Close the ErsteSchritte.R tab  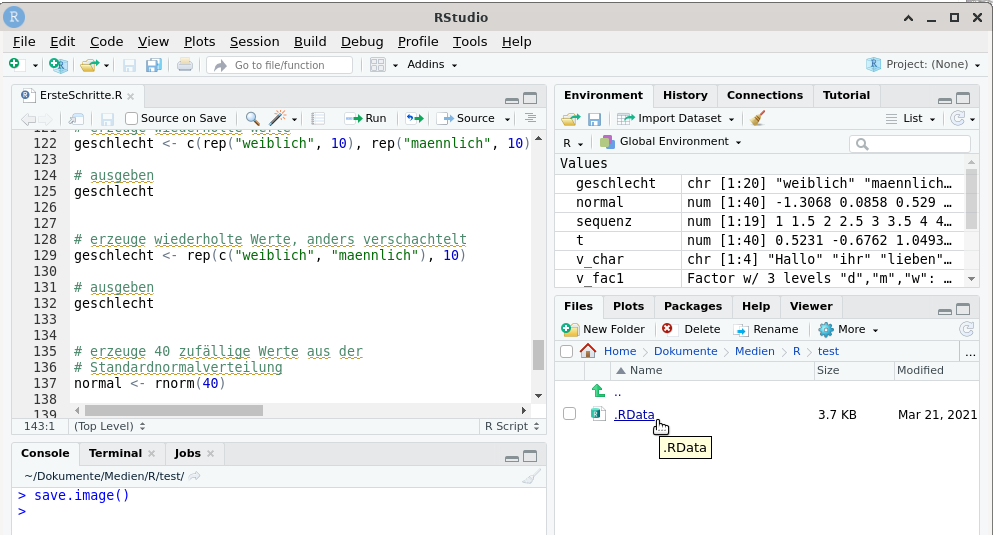click(x=130, y=96)
